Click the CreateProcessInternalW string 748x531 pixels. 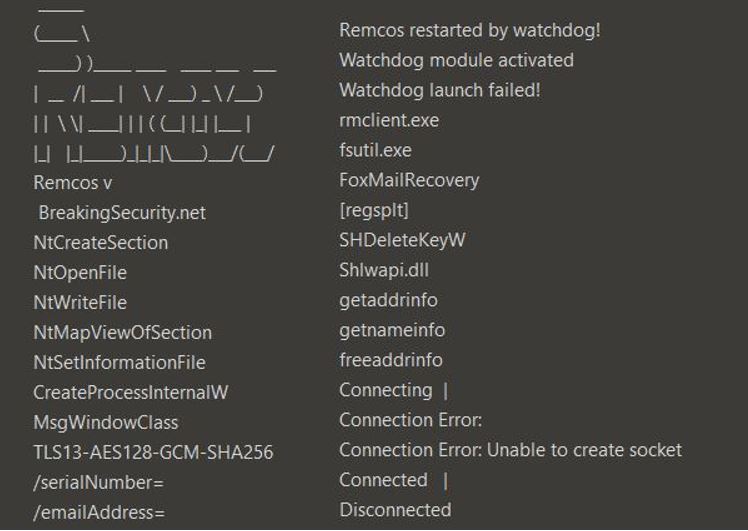tap(131, 393)
